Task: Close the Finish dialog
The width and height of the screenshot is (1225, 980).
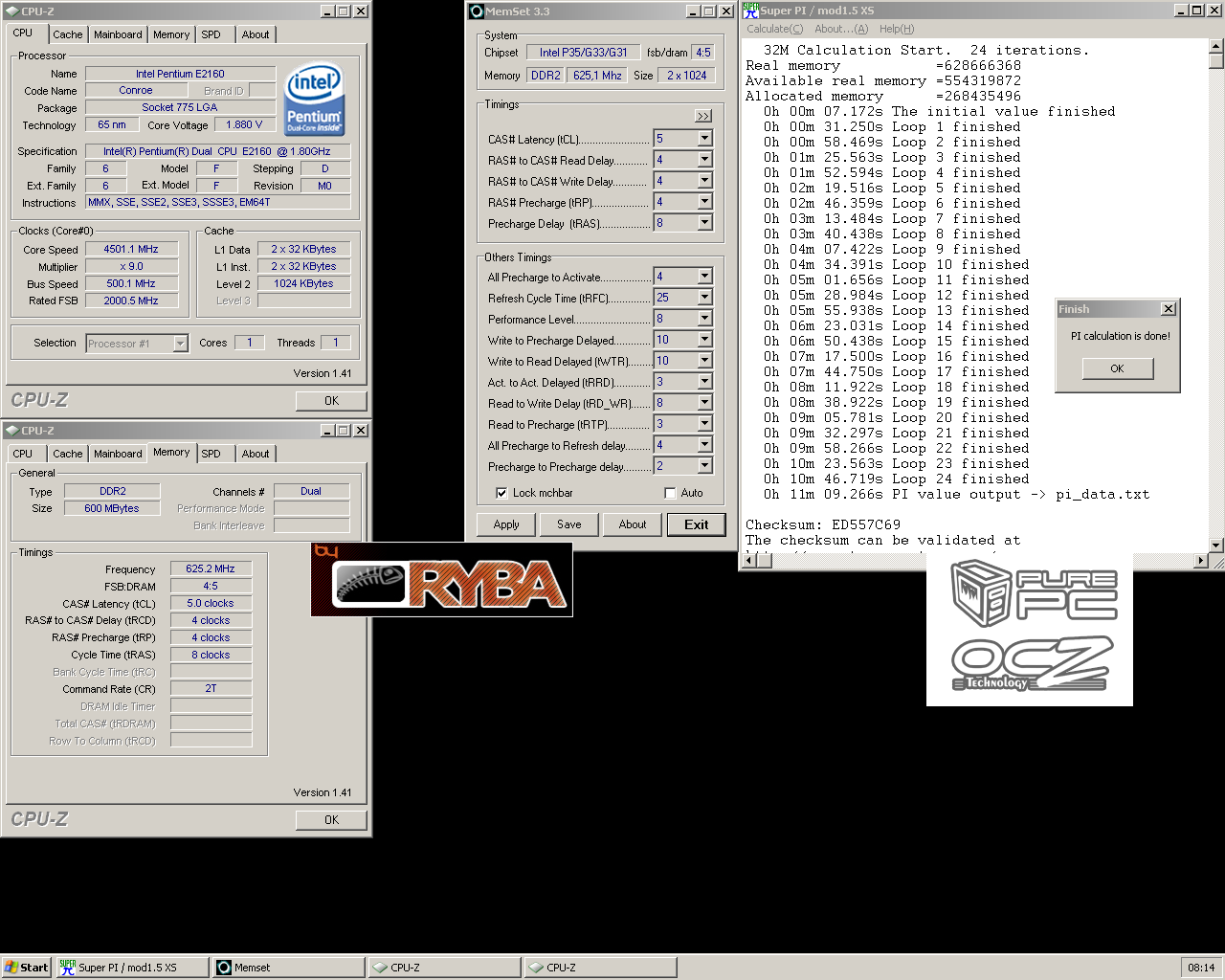Action: point(1168,309)
